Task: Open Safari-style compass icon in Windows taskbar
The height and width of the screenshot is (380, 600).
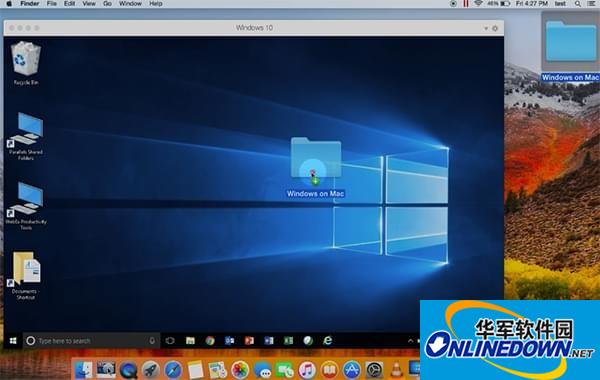Action: coord(308,341)
